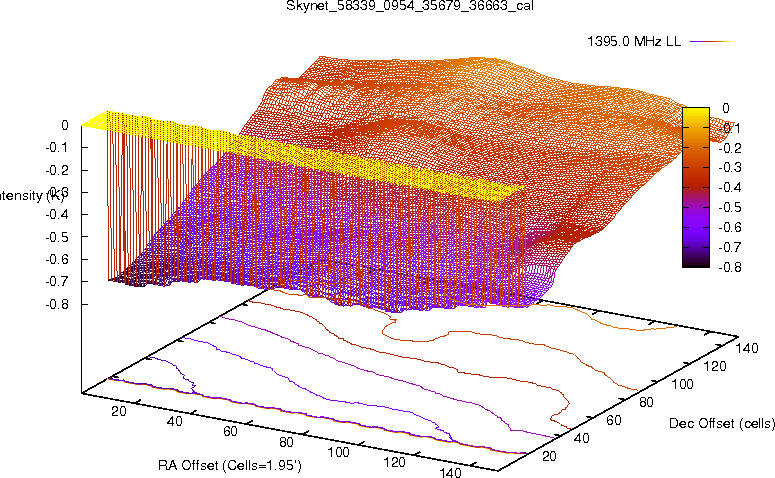Choose the 20 tick on the Dec Offset axis

click(549, 456)
